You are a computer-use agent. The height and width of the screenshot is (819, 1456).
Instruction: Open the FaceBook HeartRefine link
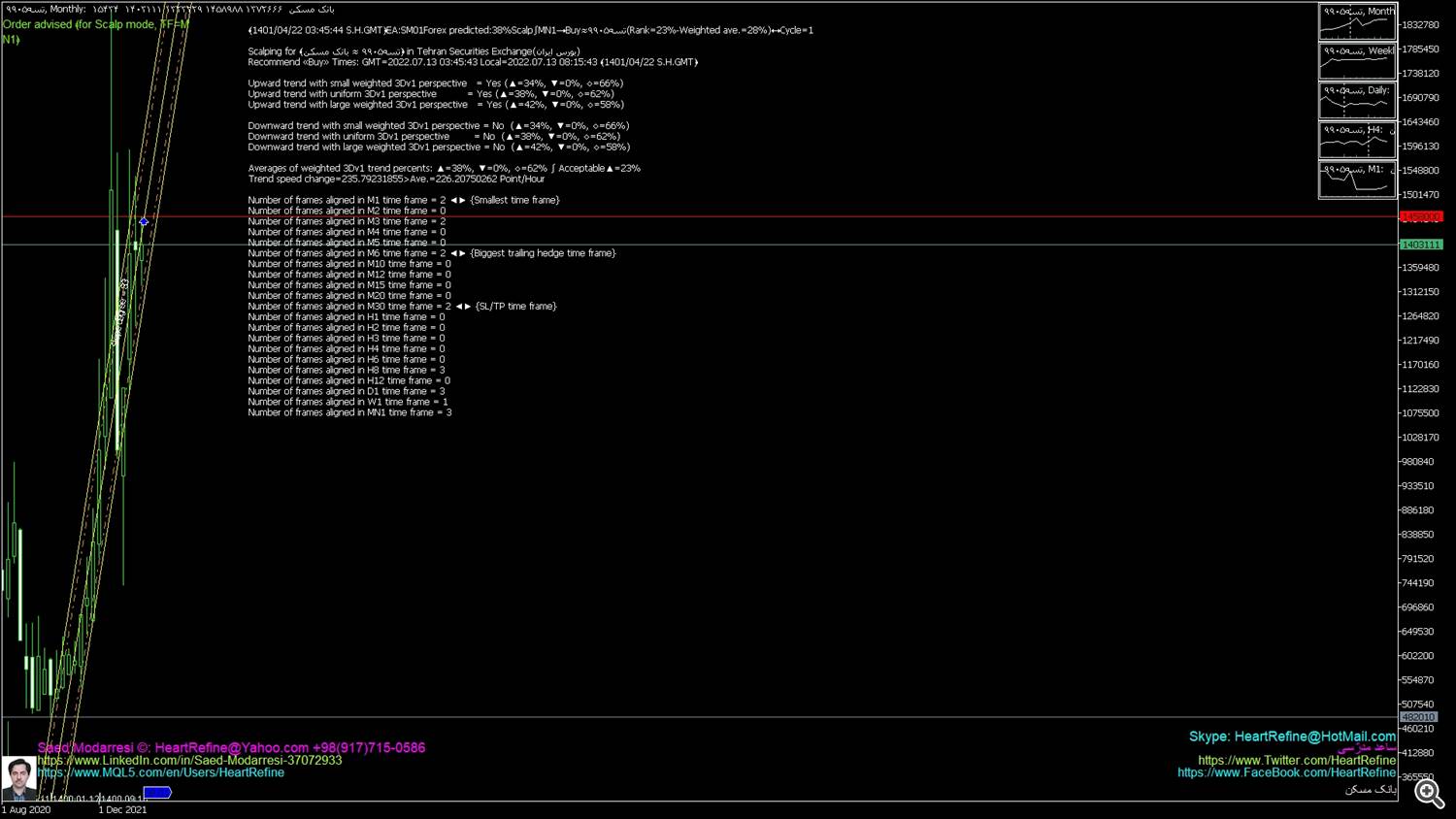coord(1287,773)
